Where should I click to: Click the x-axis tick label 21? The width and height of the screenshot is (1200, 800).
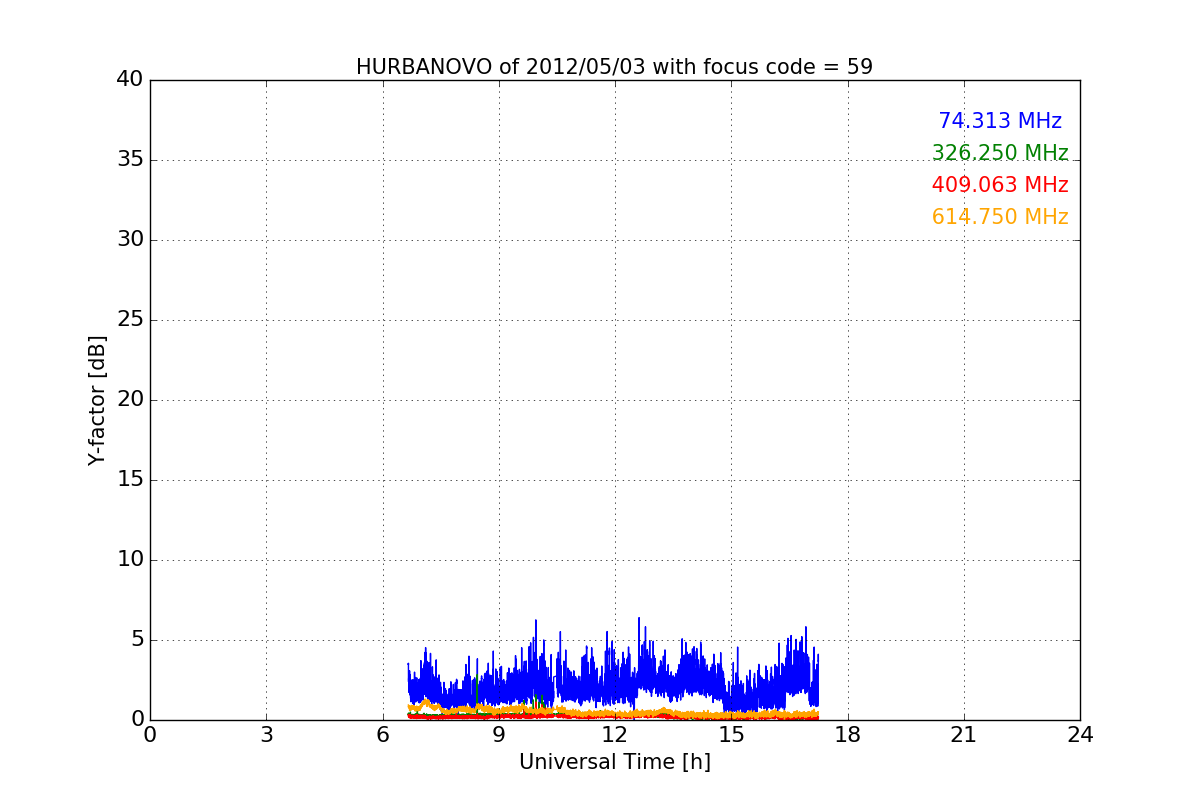[964, 735]
